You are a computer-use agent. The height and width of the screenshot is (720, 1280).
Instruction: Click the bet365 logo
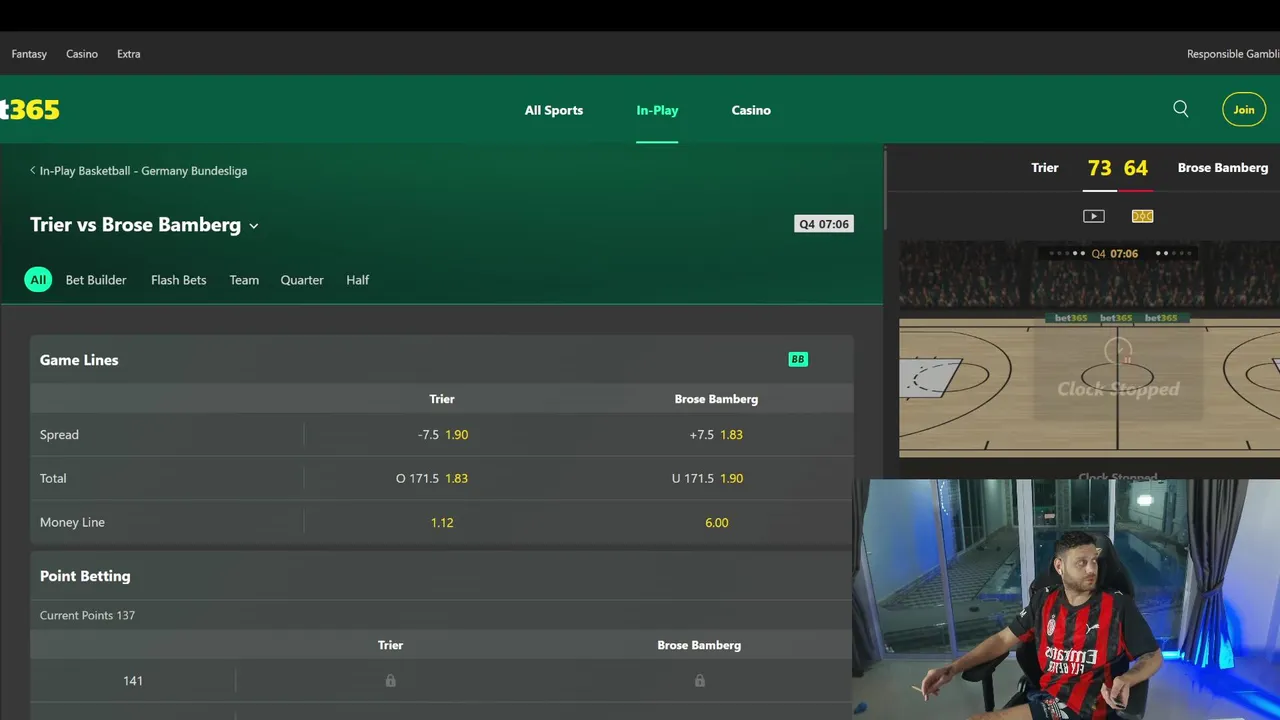tap(29, 110)
